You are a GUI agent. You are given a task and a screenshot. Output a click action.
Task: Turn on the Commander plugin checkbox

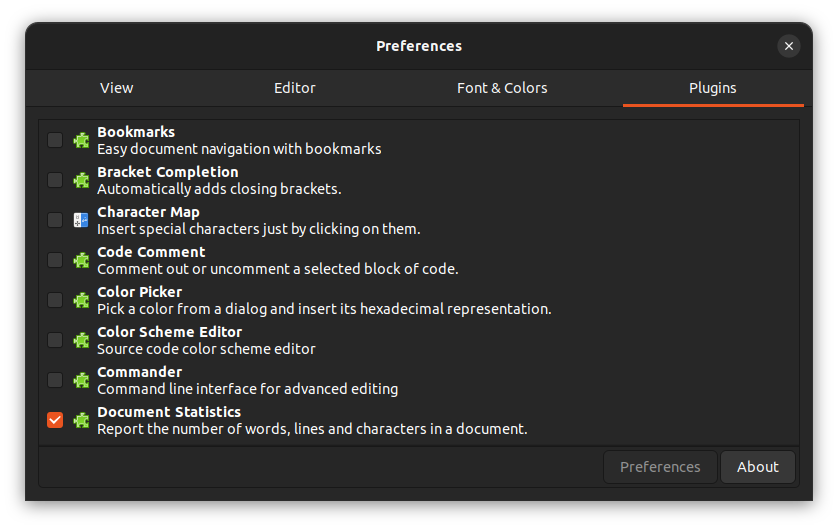coord(55,380)
